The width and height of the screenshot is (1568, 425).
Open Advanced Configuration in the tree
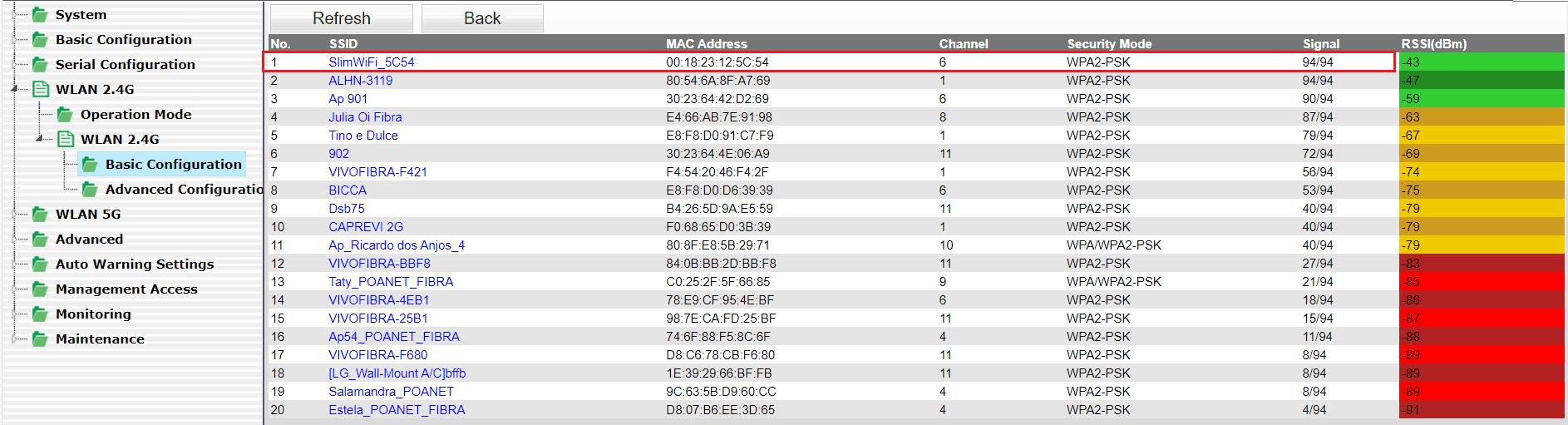click(x=184, y=189)
